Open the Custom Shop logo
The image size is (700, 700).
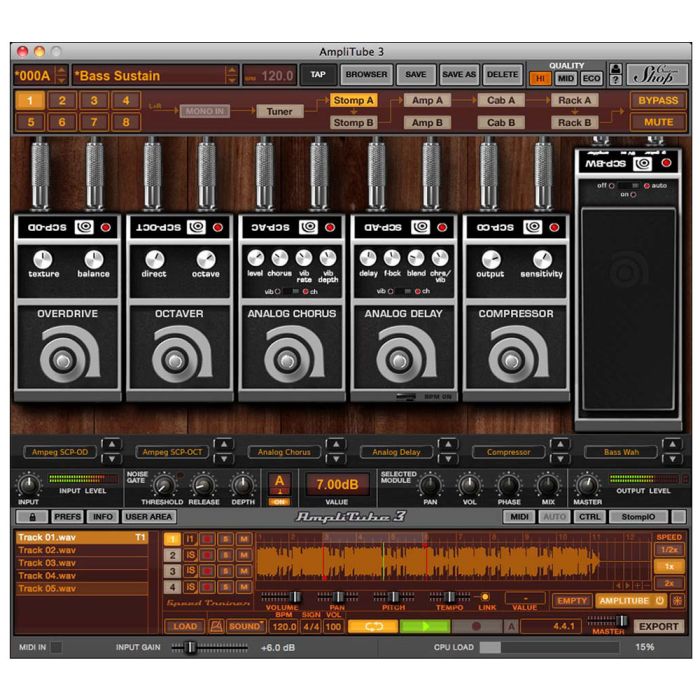click(x=657, y=75)
